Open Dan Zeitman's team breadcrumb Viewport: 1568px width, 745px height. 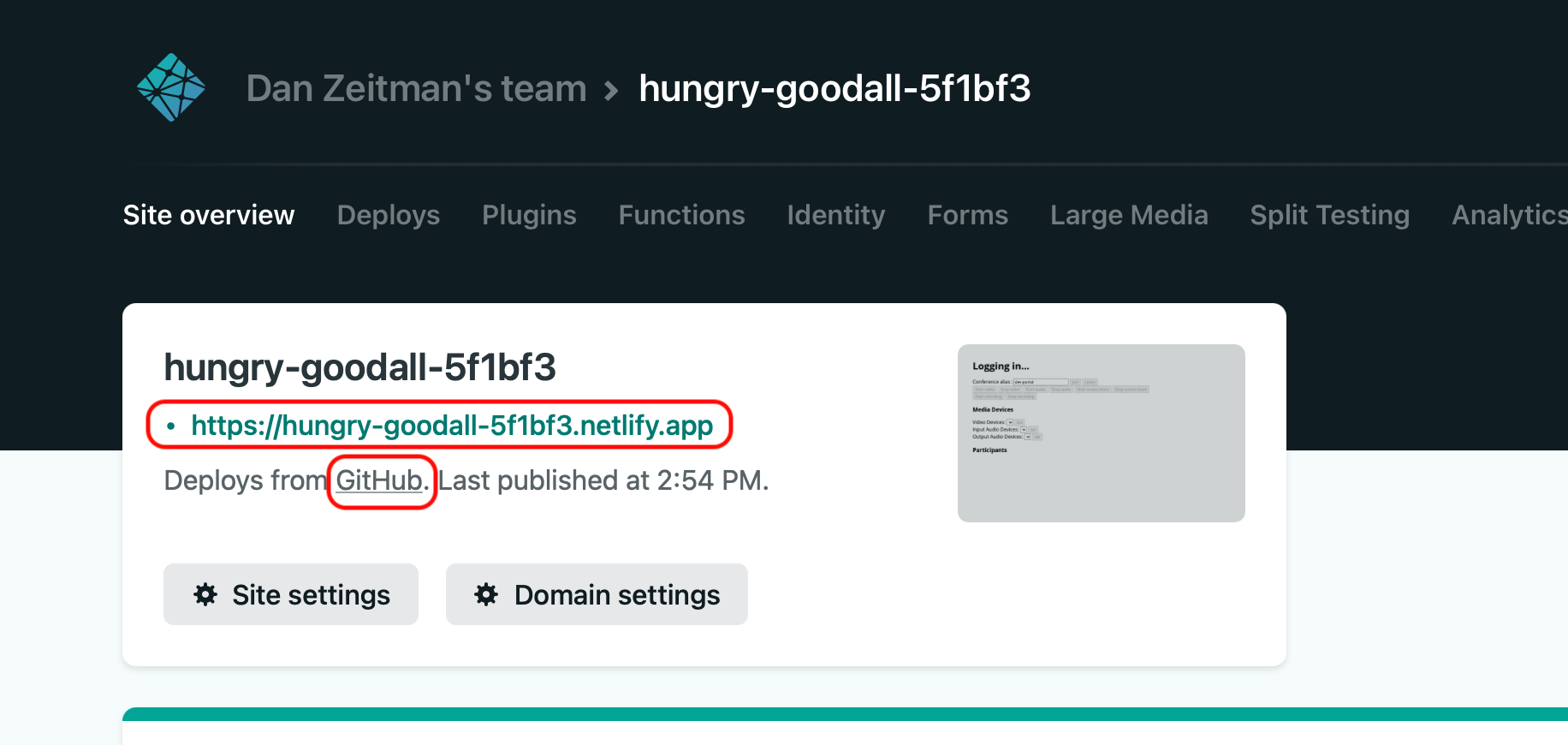click(416, 88)
